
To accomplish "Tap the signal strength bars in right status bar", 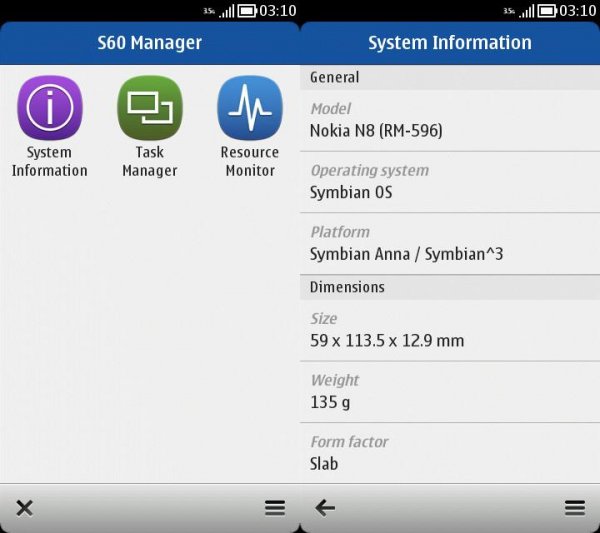I will point(527,11).
